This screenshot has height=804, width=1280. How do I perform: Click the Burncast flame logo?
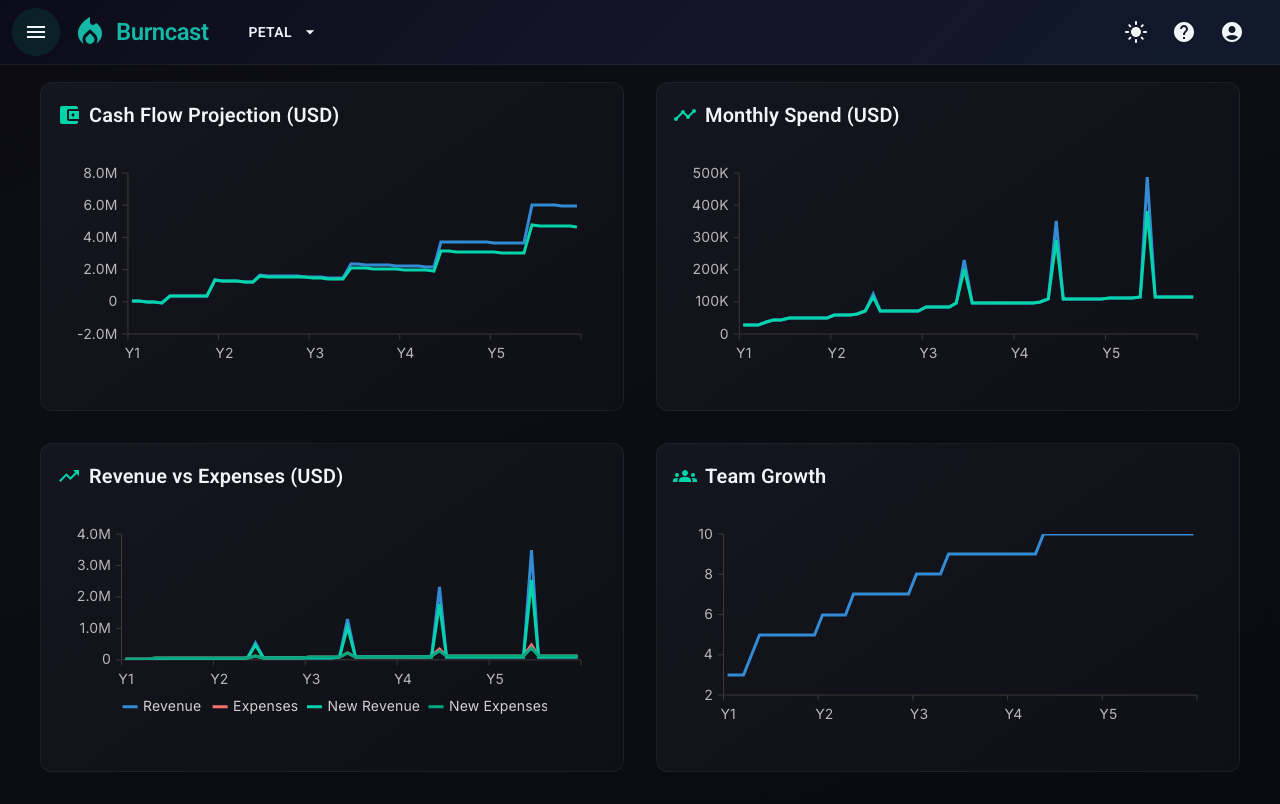coord(90,32)
